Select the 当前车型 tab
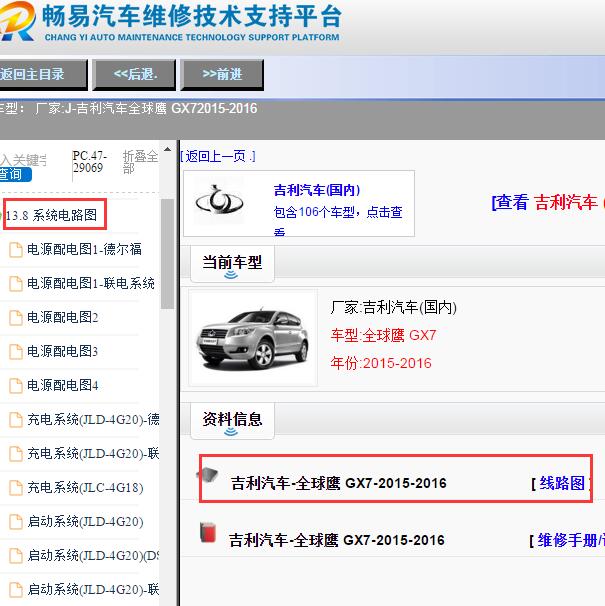 (x=232, y=264)
